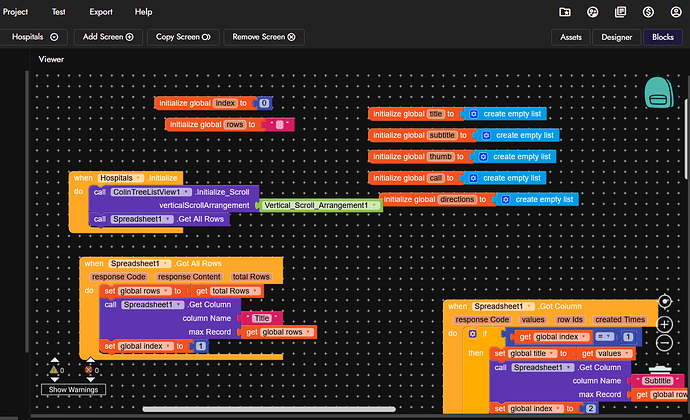Click the vertical workspace scrollbar

(x=687, y=139)
